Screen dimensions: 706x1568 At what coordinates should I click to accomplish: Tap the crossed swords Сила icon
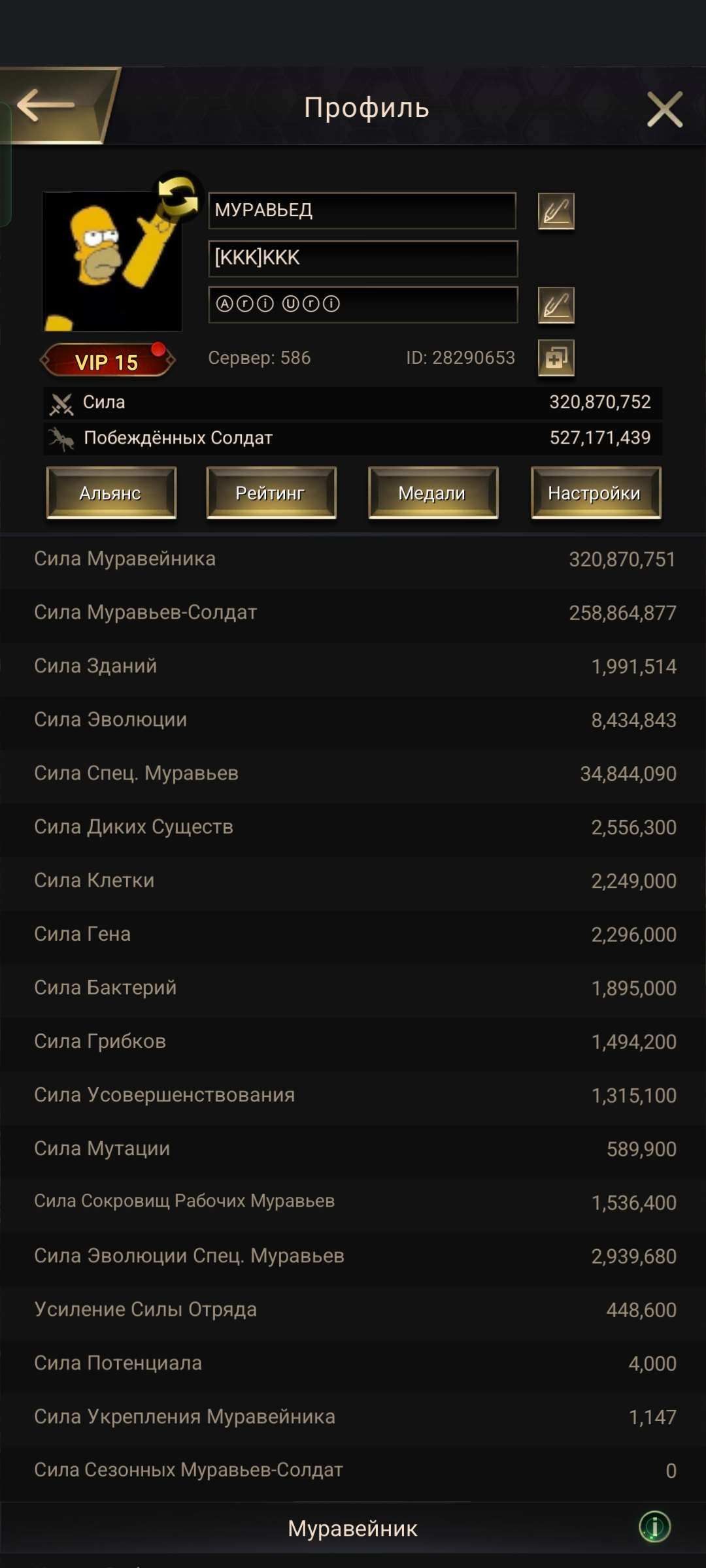[62, 404]
